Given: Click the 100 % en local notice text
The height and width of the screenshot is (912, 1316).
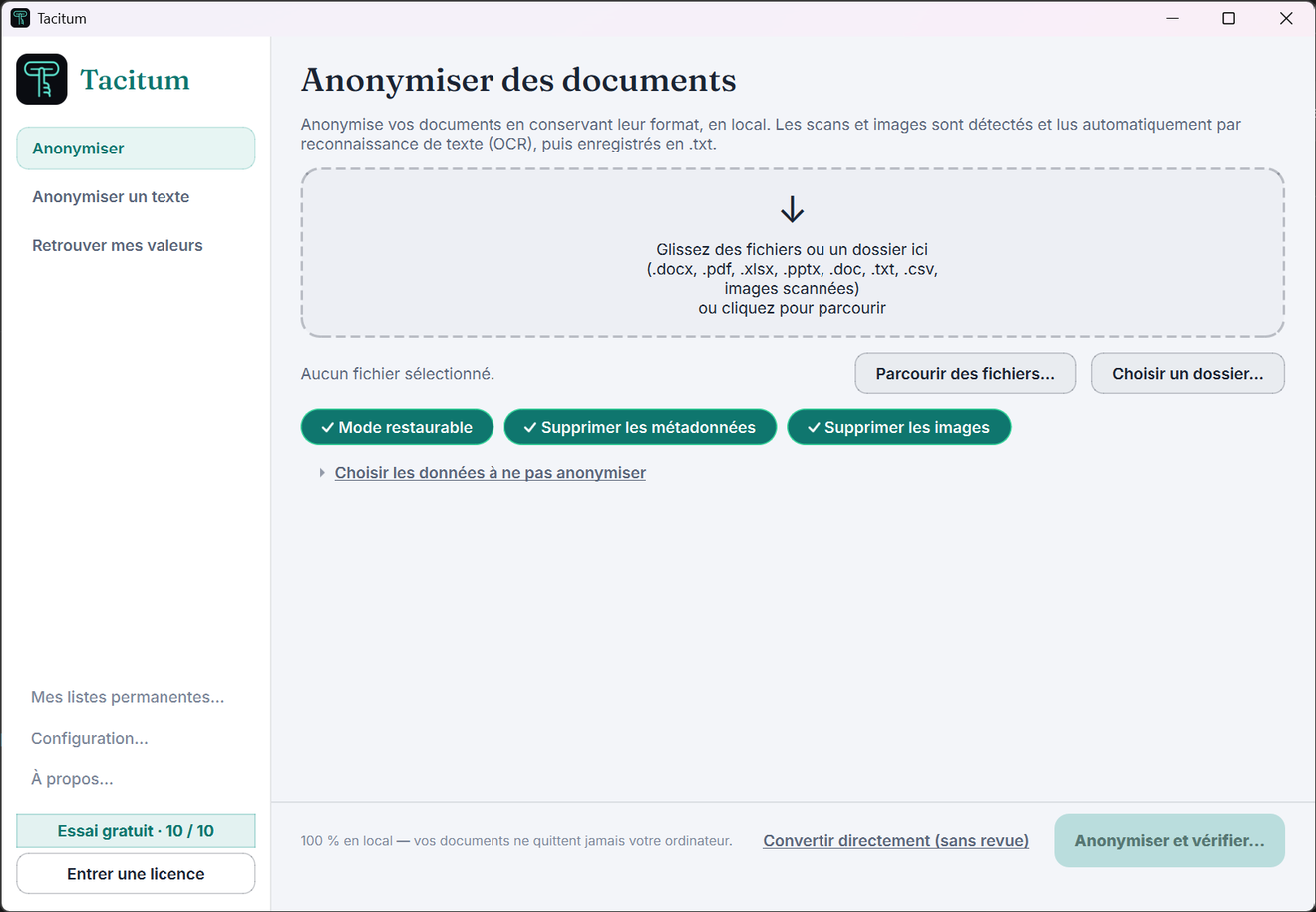Looking at the screenshot, I should (516, 841).
